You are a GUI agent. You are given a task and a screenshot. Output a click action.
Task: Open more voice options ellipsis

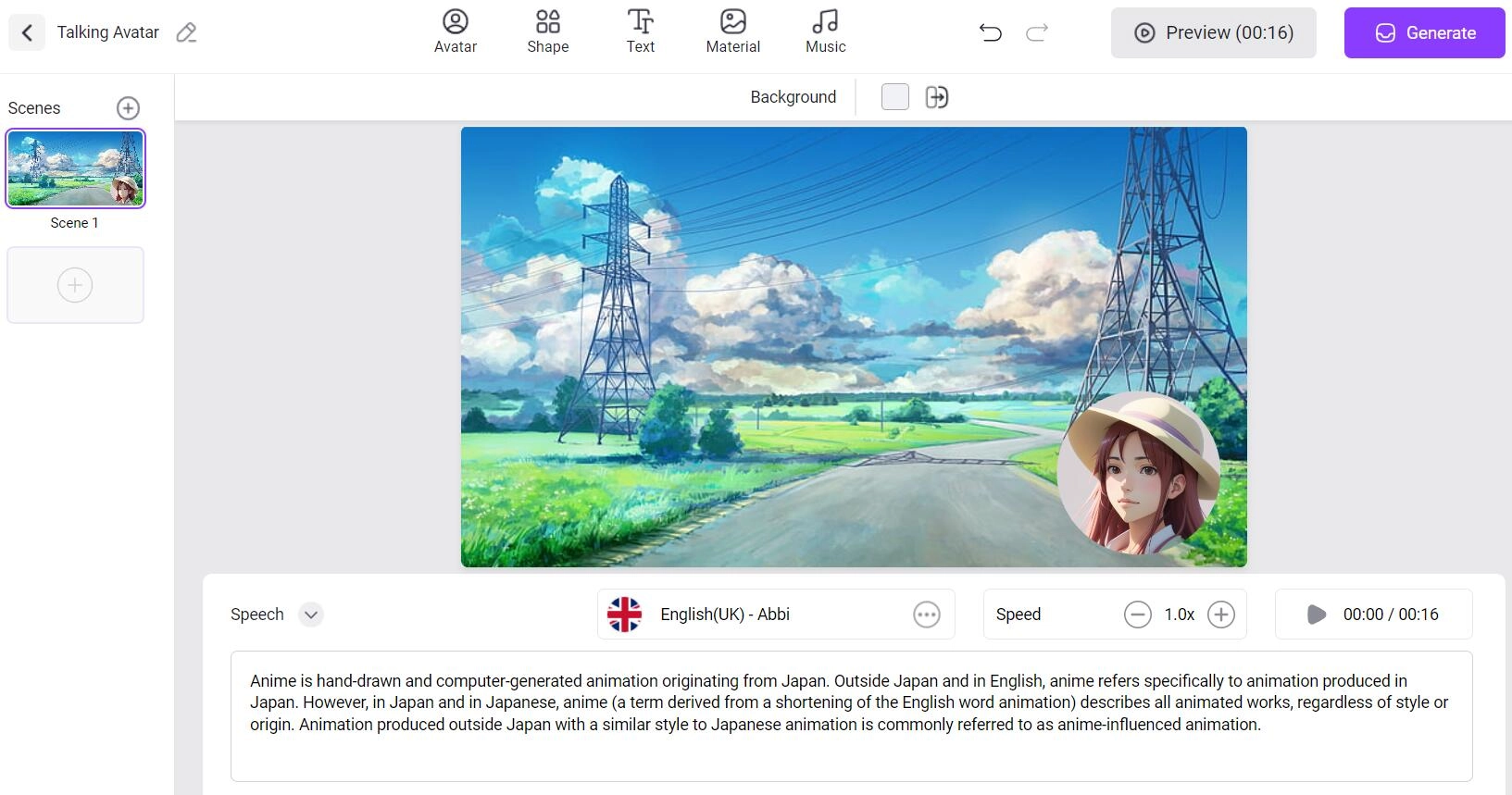(926, 615)
